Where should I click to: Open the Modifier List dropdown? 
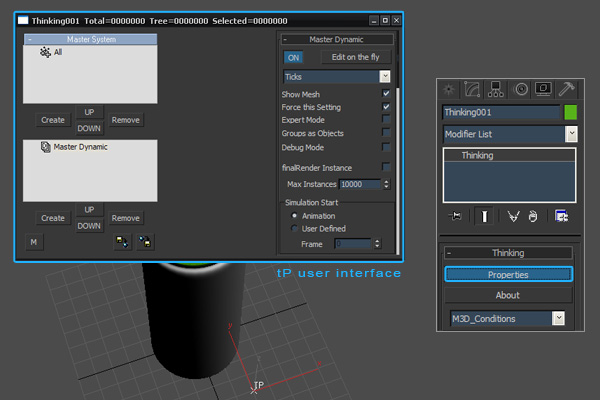click(571, 134)
